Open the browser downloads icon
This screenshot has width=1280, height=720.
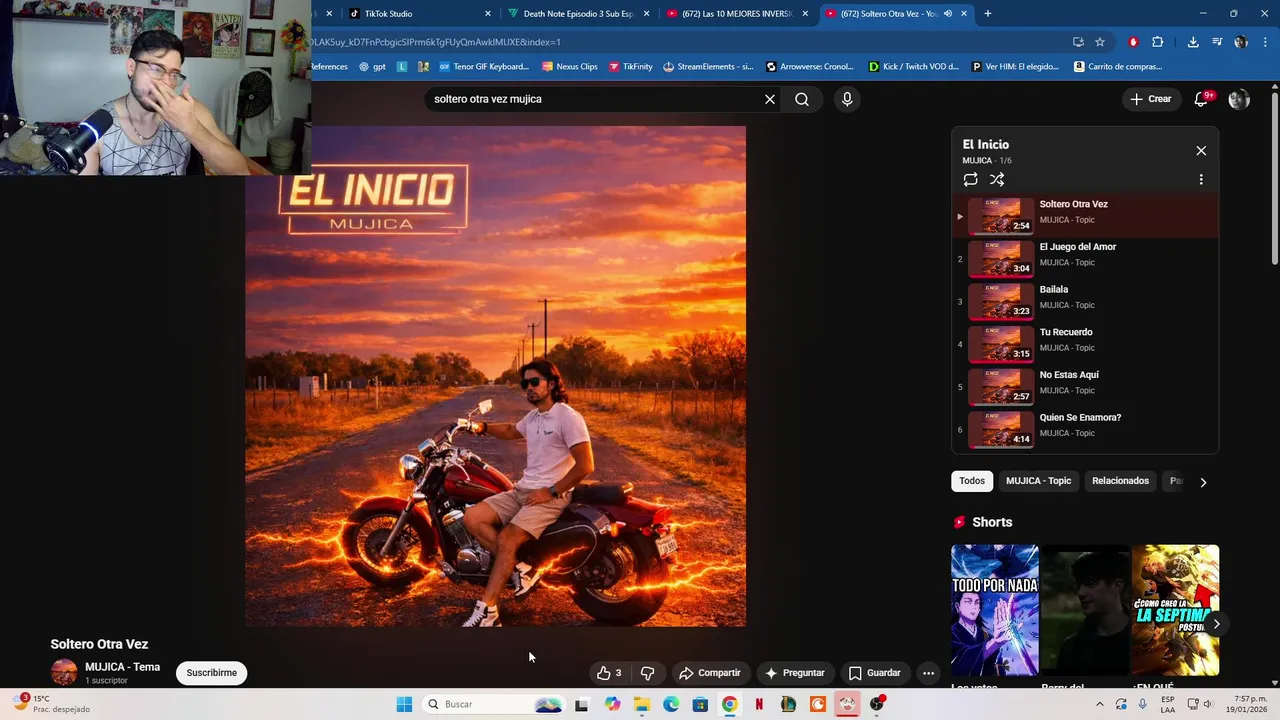point(1193,42)
